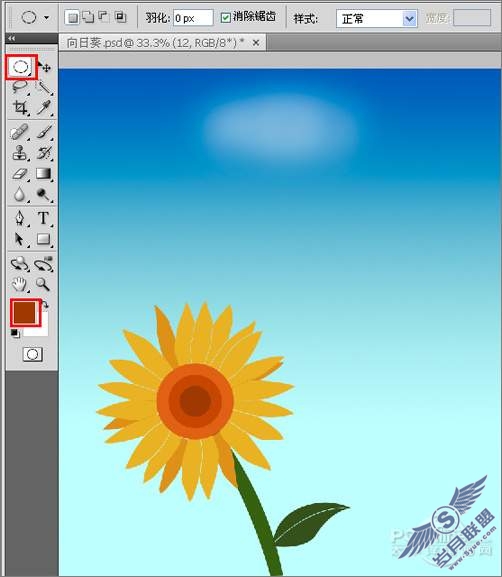502x577 pixels.
Task: Activate the Clone Stamp tool
Action: click(20, 153)
